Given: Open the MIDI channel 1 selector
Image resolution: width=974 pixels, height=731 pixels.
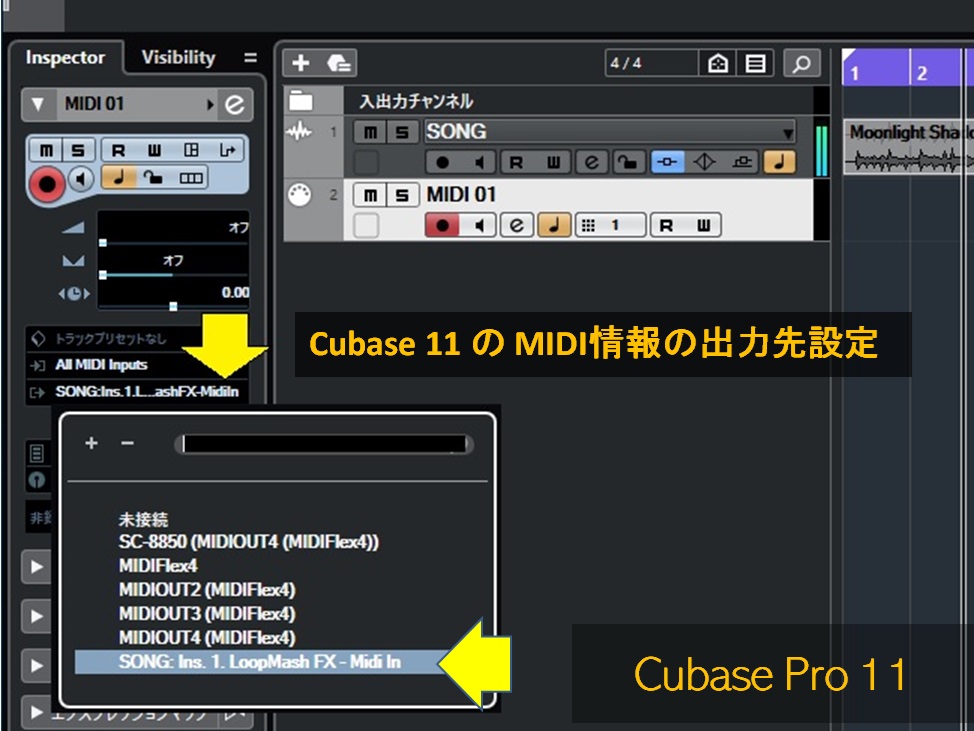Looking at the screenshot, I should coord(611,225).
